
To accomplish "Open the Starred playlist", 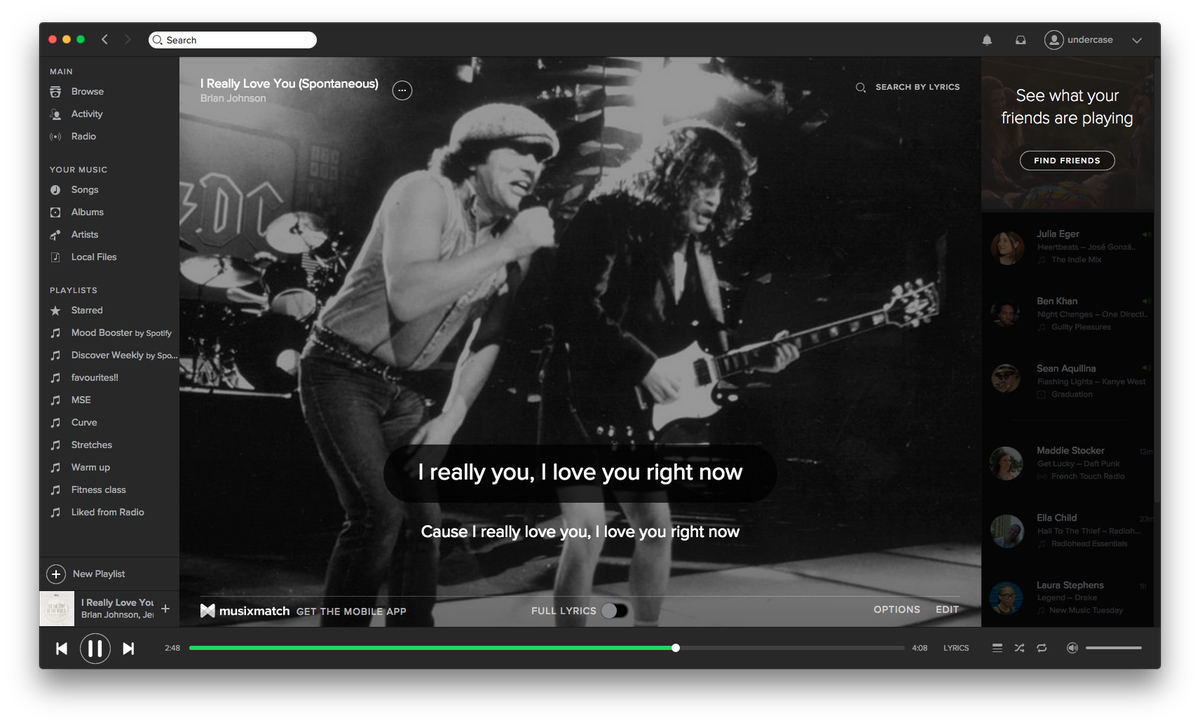I will 87,311.
